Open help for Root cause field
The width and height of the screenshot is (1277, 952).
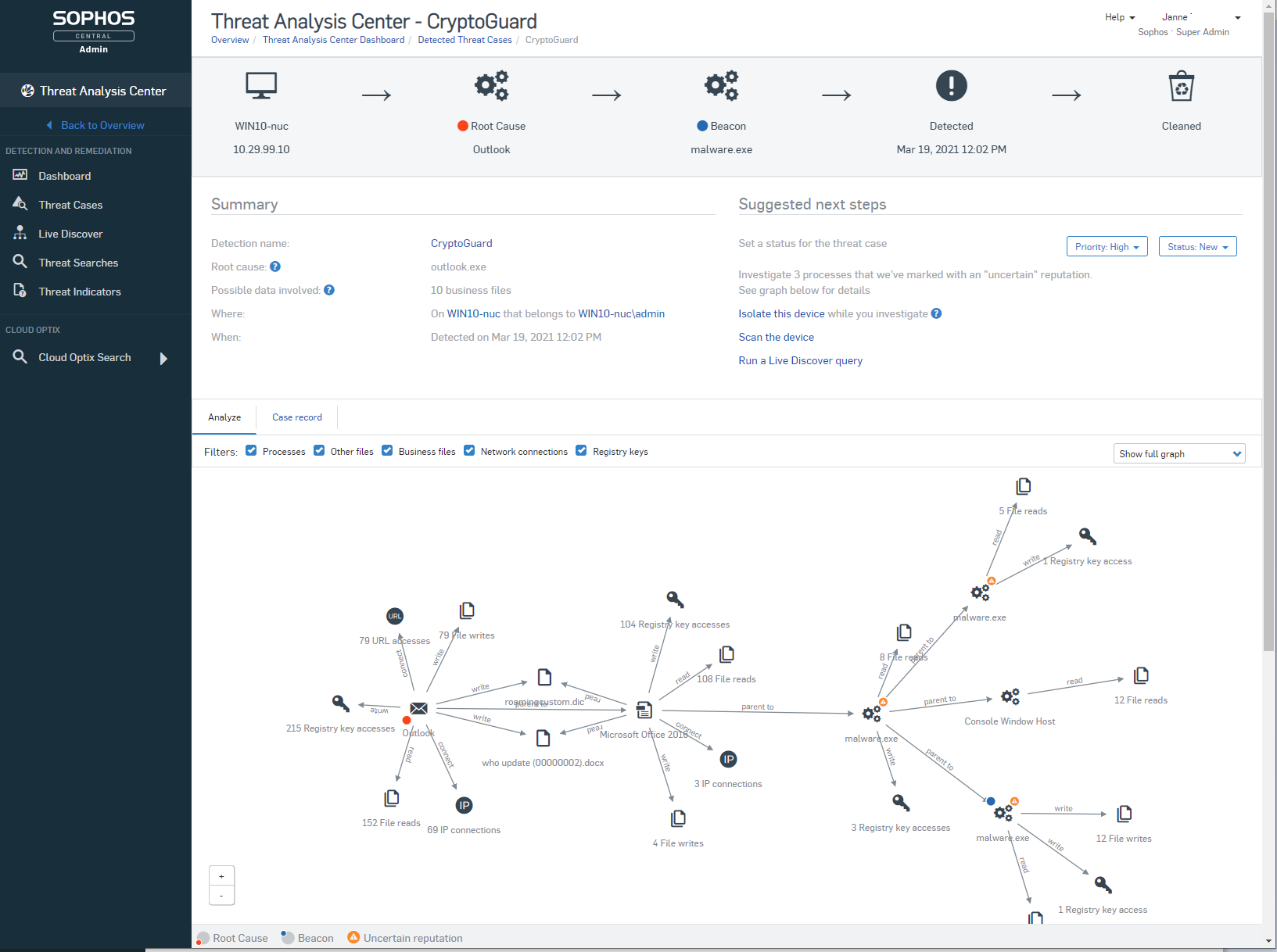pyautogui.click(x=275, y=267)
